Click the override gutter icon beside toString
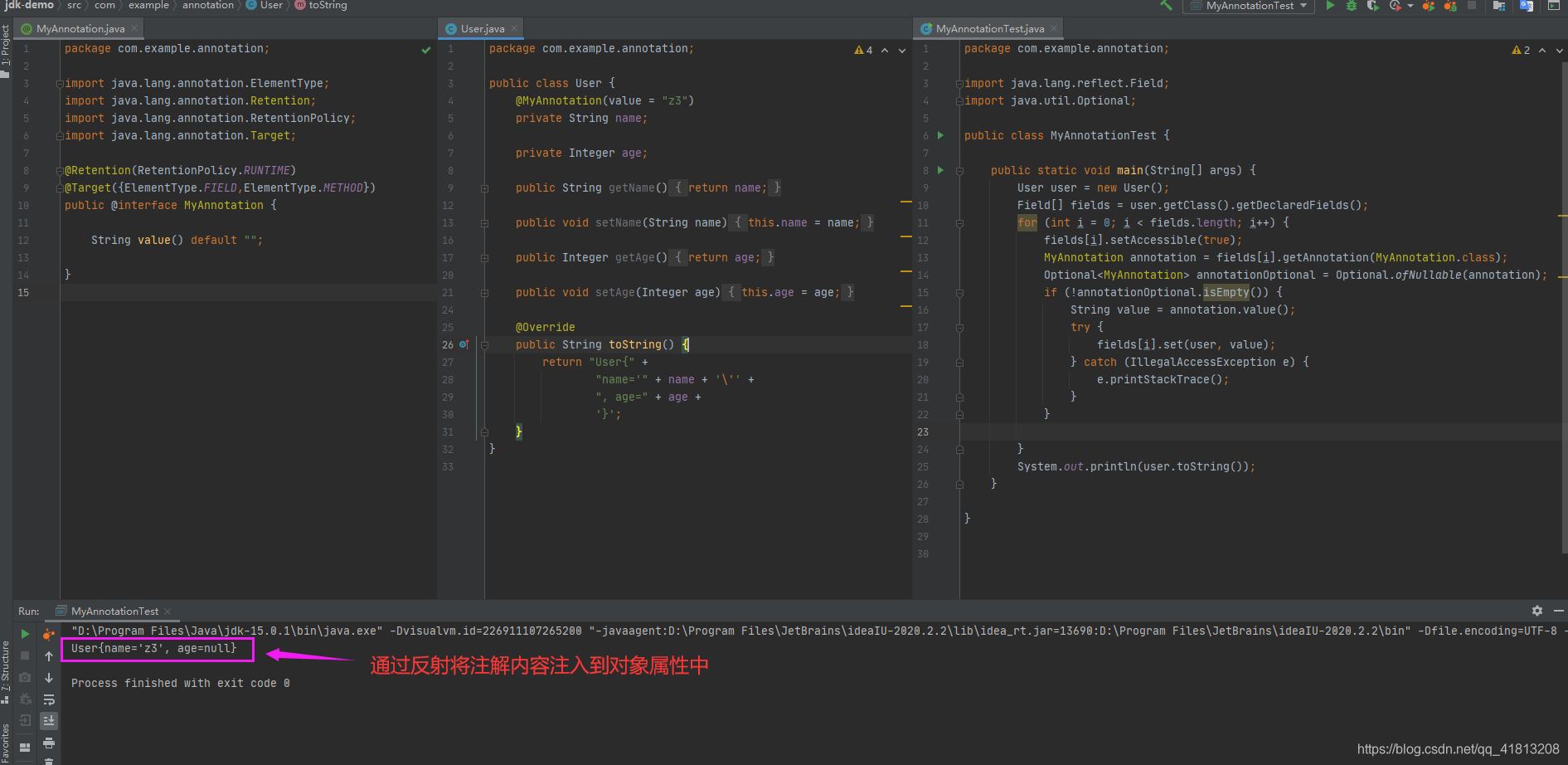The width and height of the screenshot is (1568, 765). click(464, 344)
